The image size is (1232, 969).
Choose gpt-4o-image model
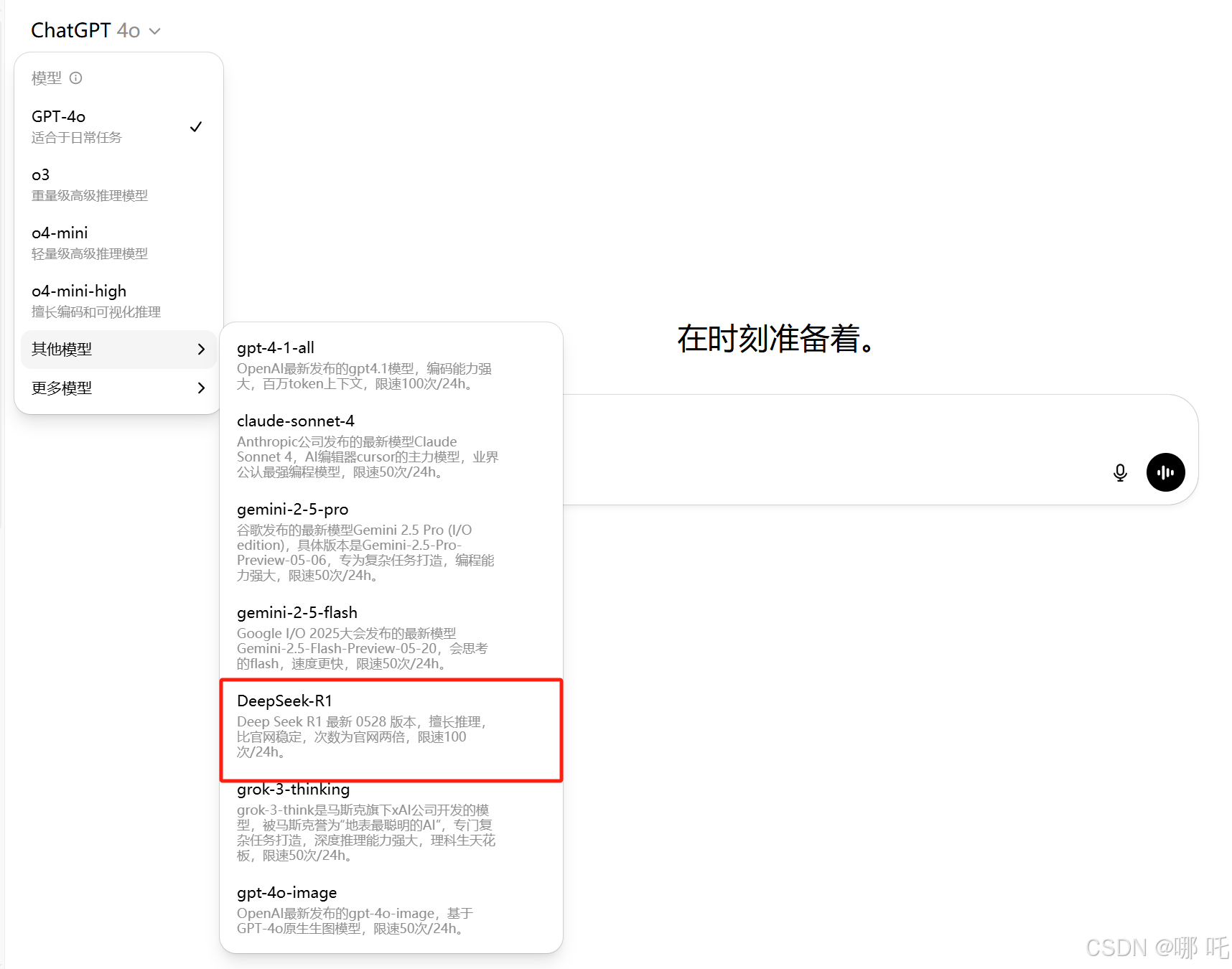click(x=391, y=910)
